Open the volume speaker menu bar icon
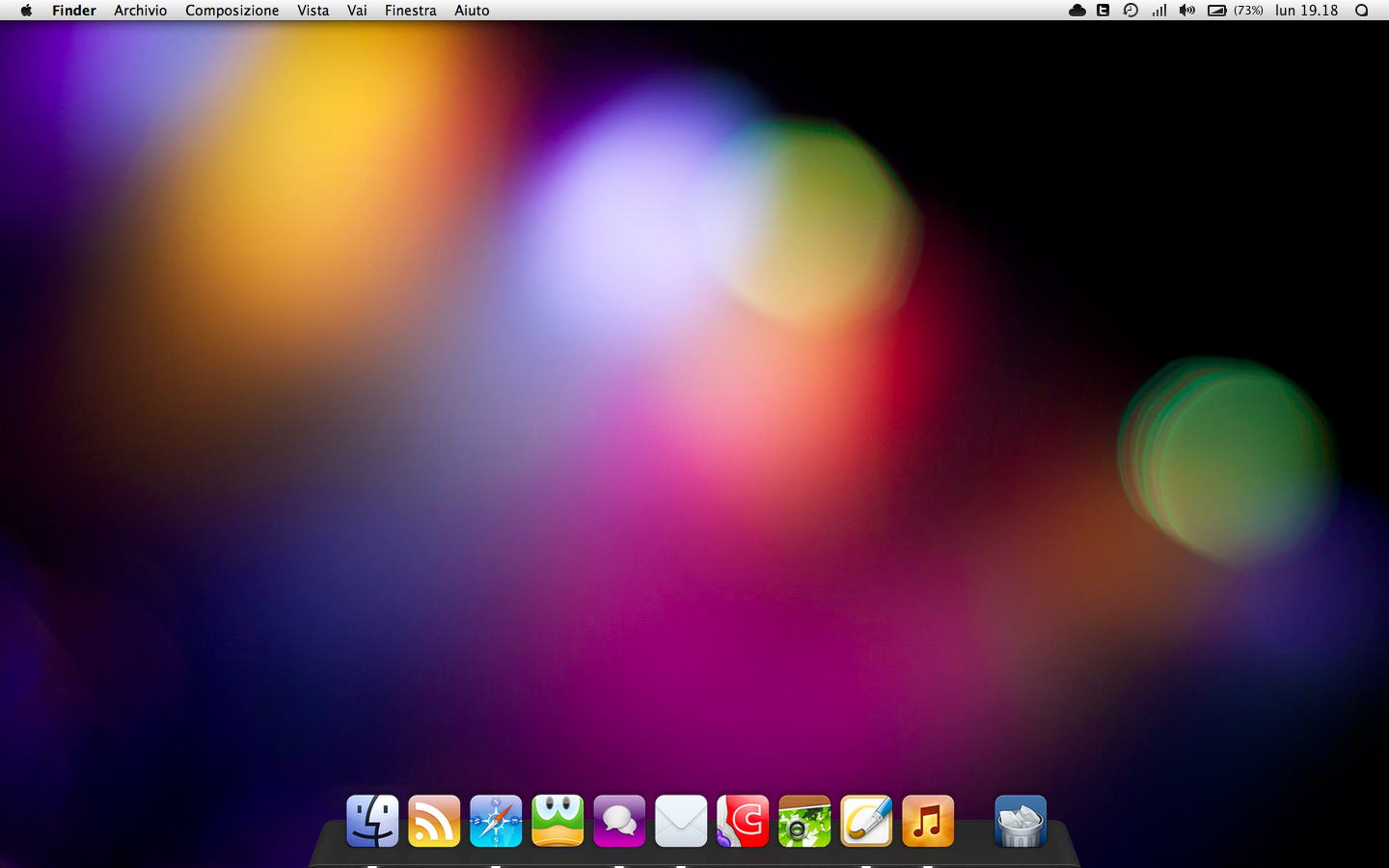The image size is (1389, 868). [1187, 11]
